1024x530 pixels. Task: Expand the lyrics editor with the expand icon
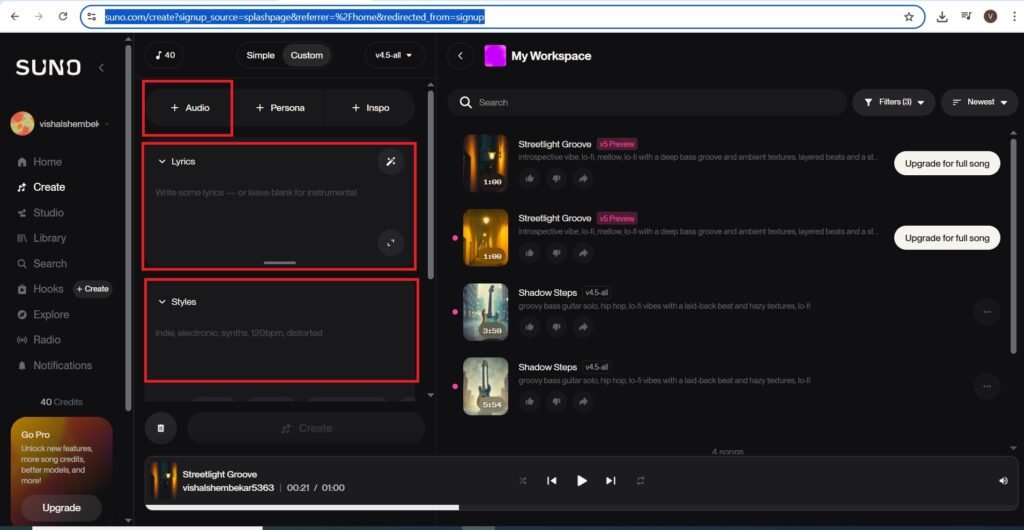pyautogui.click(x=391, y=242)
